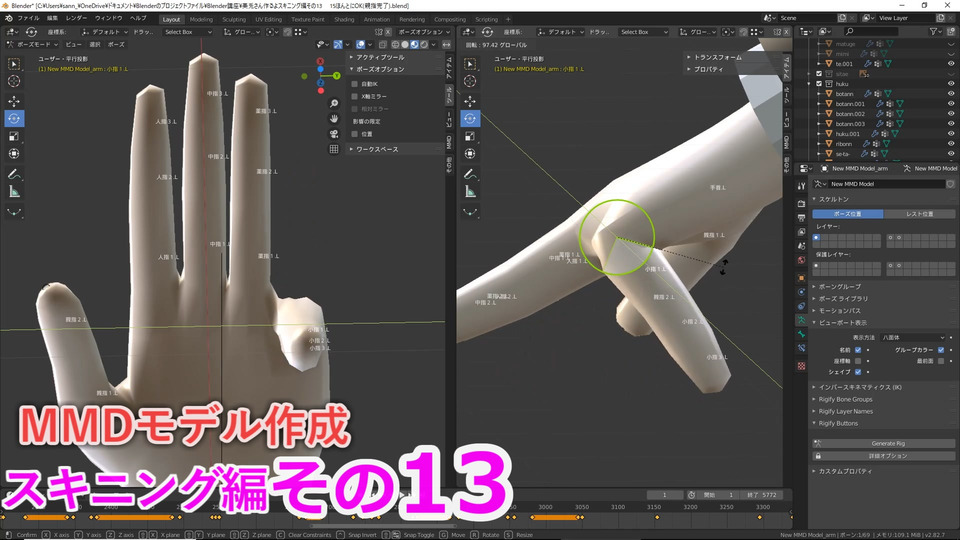Screen dimensions: 960x540
Task: Uncheck the シェイプ checkbox
Action: point(858,372)
